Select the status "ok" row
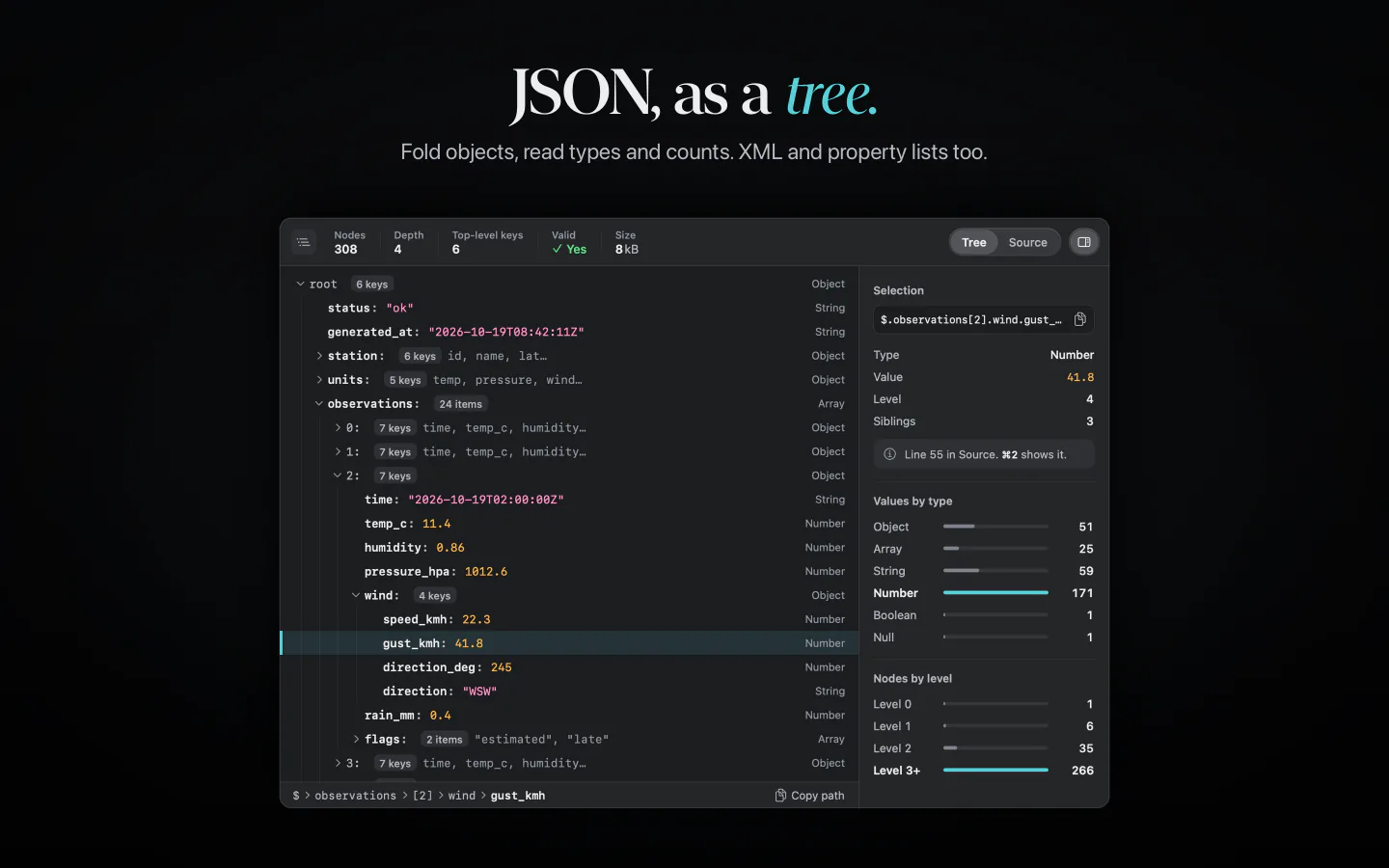This screenshot has height=868, width=1389. coord(569,308)
